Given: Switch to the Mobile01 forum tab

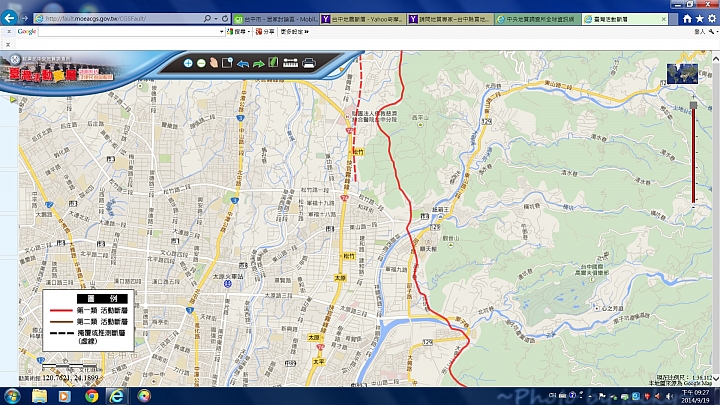Looking at the screenshot, I should coord(276,19).
